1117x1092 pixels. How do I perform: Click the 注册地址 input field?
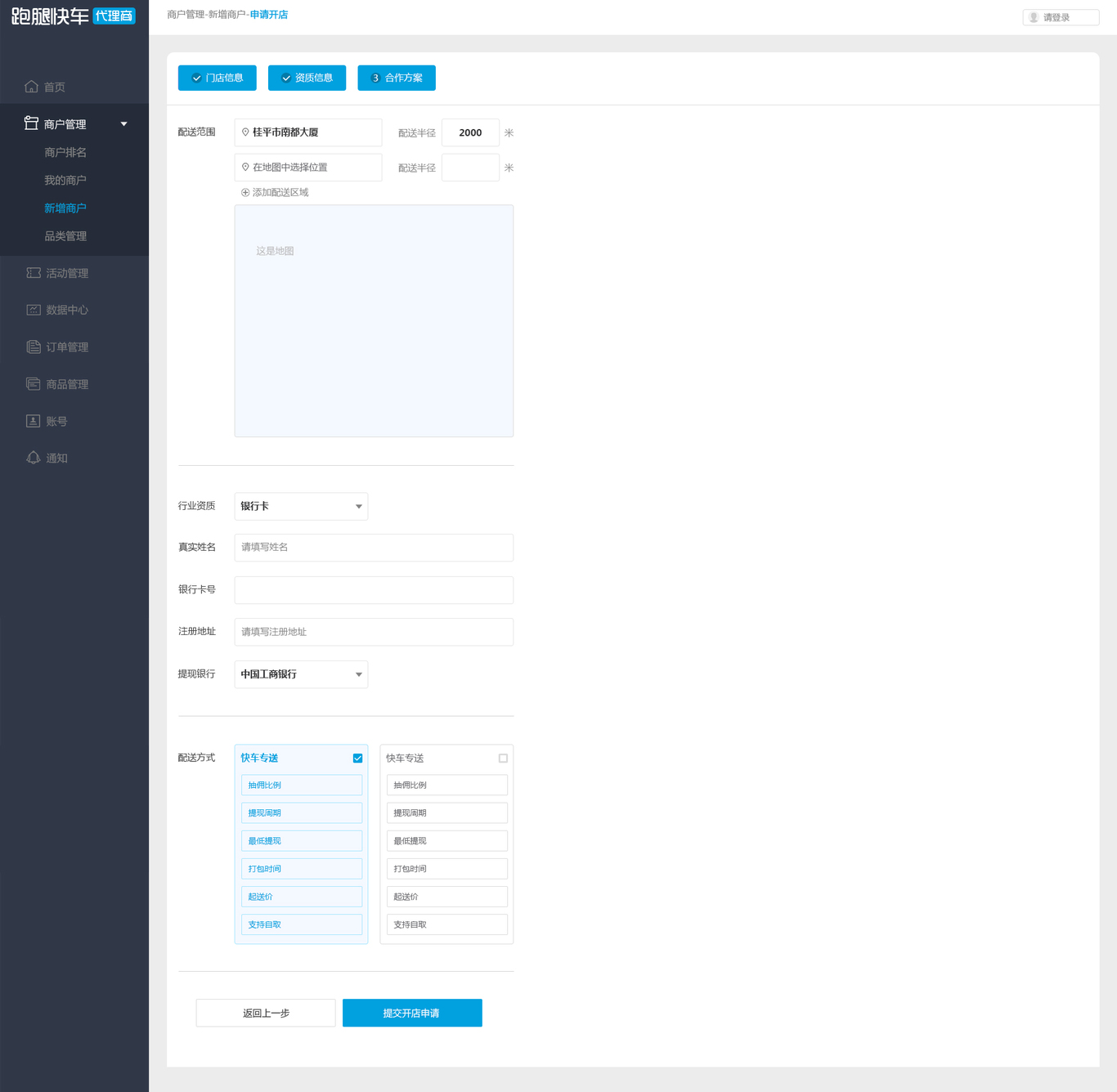click(x=374, y=632)
